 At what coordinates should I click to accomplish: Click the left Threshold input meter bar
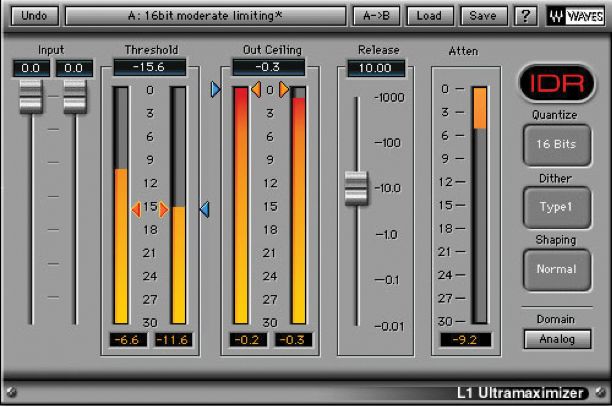121,205
